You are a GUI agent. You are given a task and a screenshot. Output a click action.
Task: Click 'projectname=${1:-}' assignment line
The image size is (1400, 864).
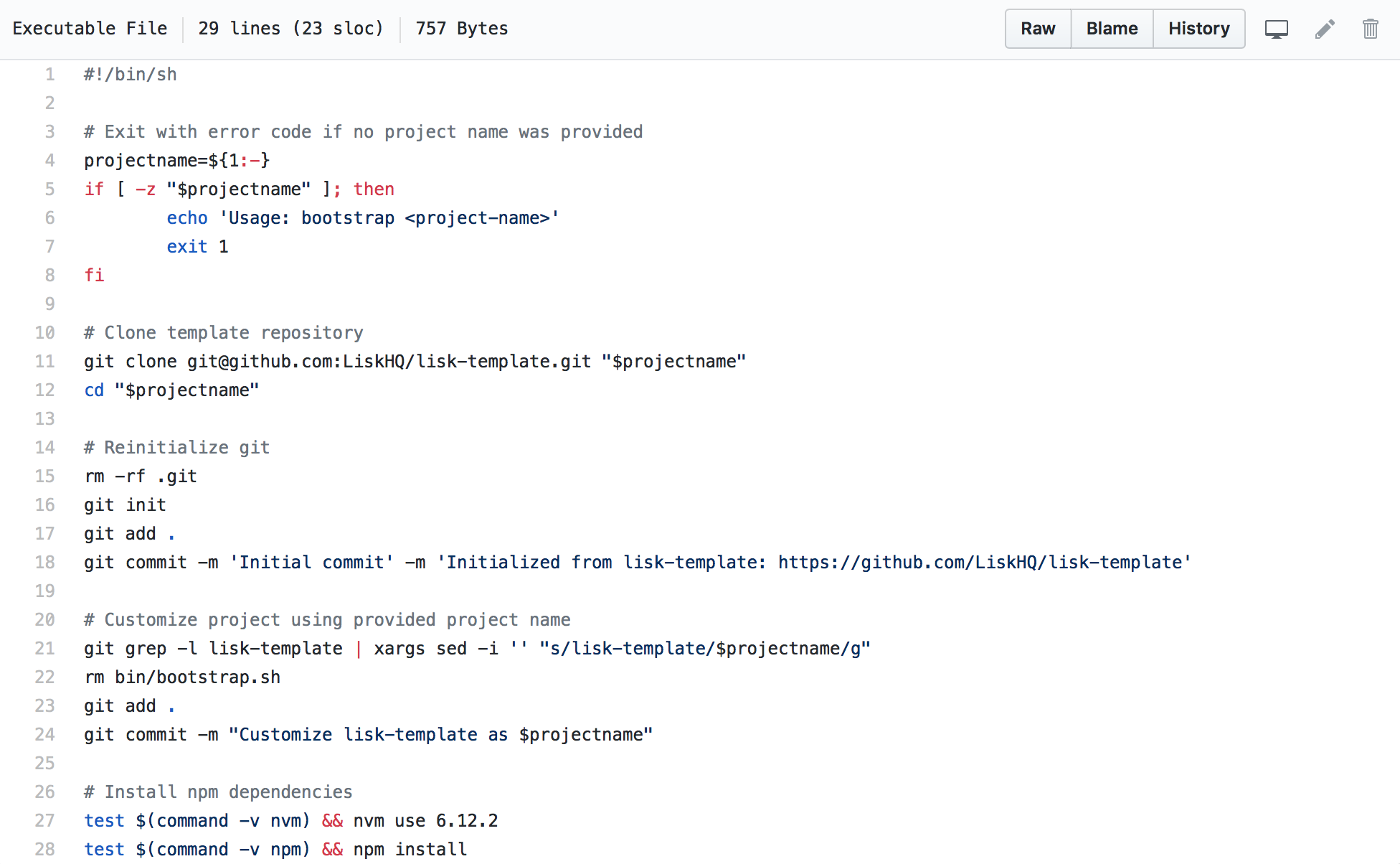pyautogui.click(x=176, y=161)
